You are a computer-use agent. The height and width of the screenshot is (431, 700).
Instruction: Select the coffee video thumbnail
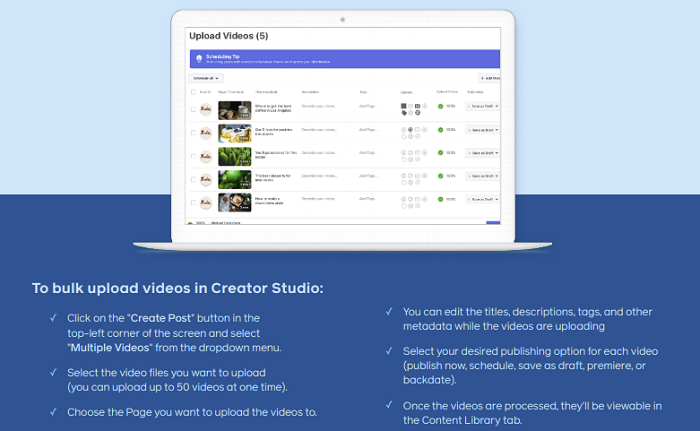click(234, 110)
